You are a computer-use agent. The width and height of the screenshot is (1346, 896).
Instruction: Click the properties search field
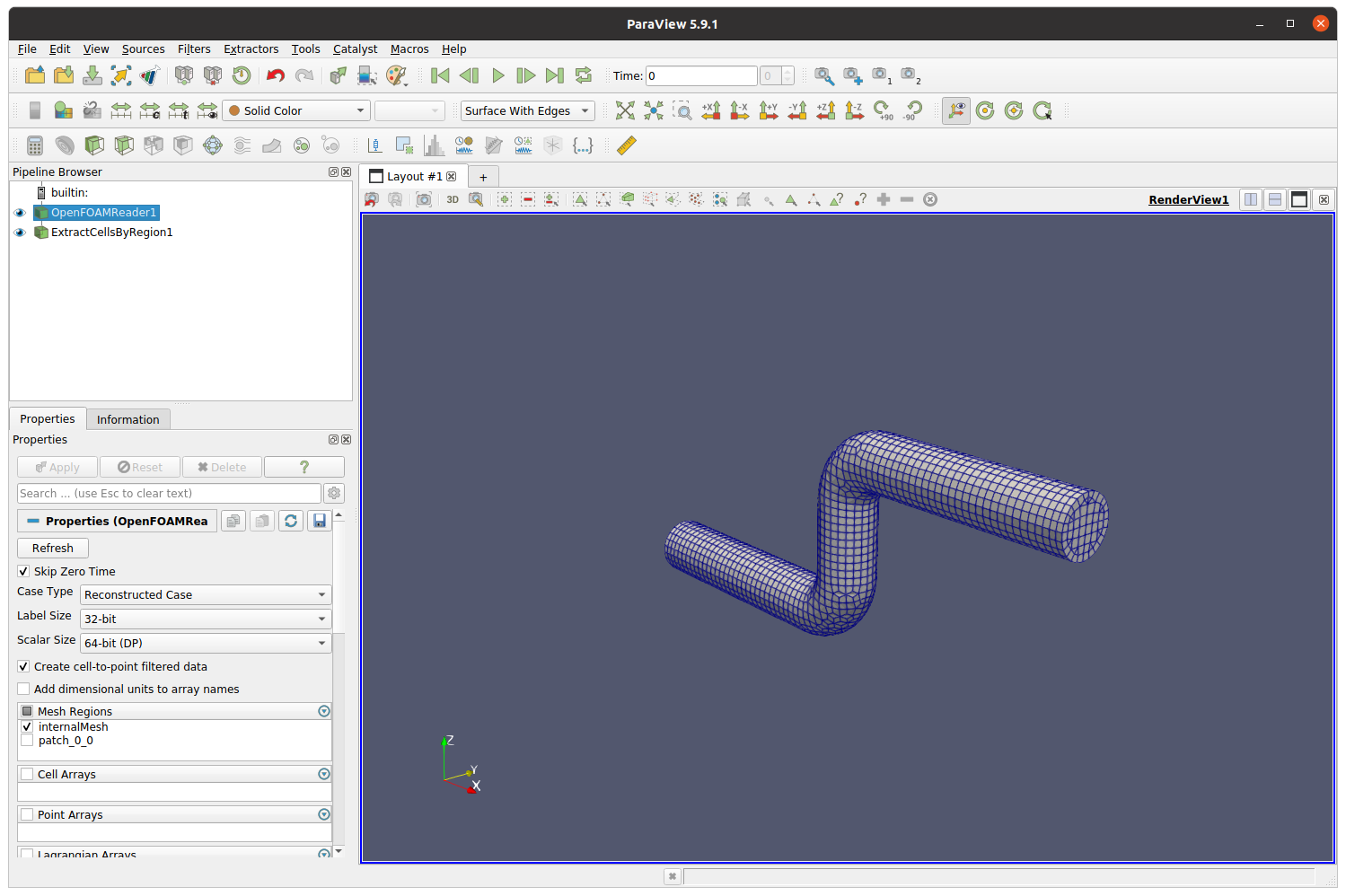pos(169,493)
